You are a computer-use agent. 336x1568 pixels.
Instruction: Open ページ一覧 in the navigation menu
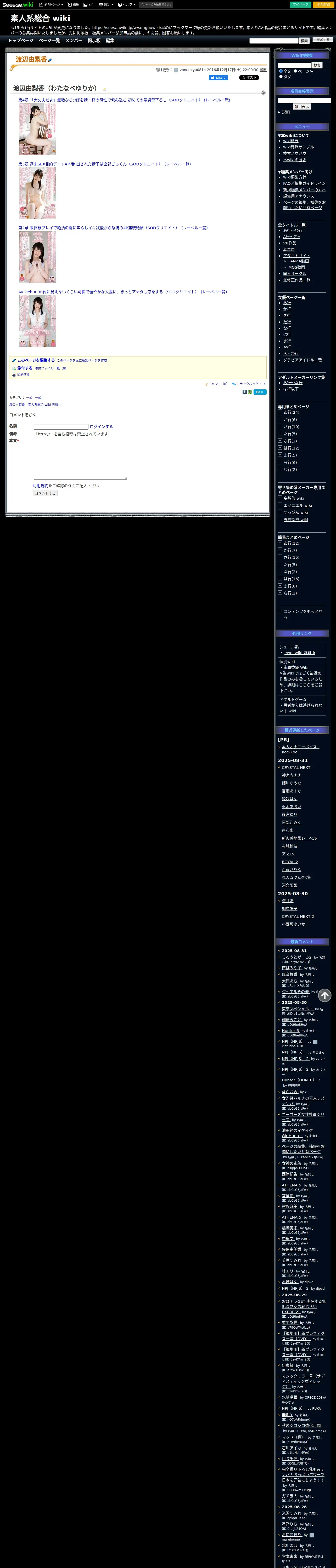point(49,41)
